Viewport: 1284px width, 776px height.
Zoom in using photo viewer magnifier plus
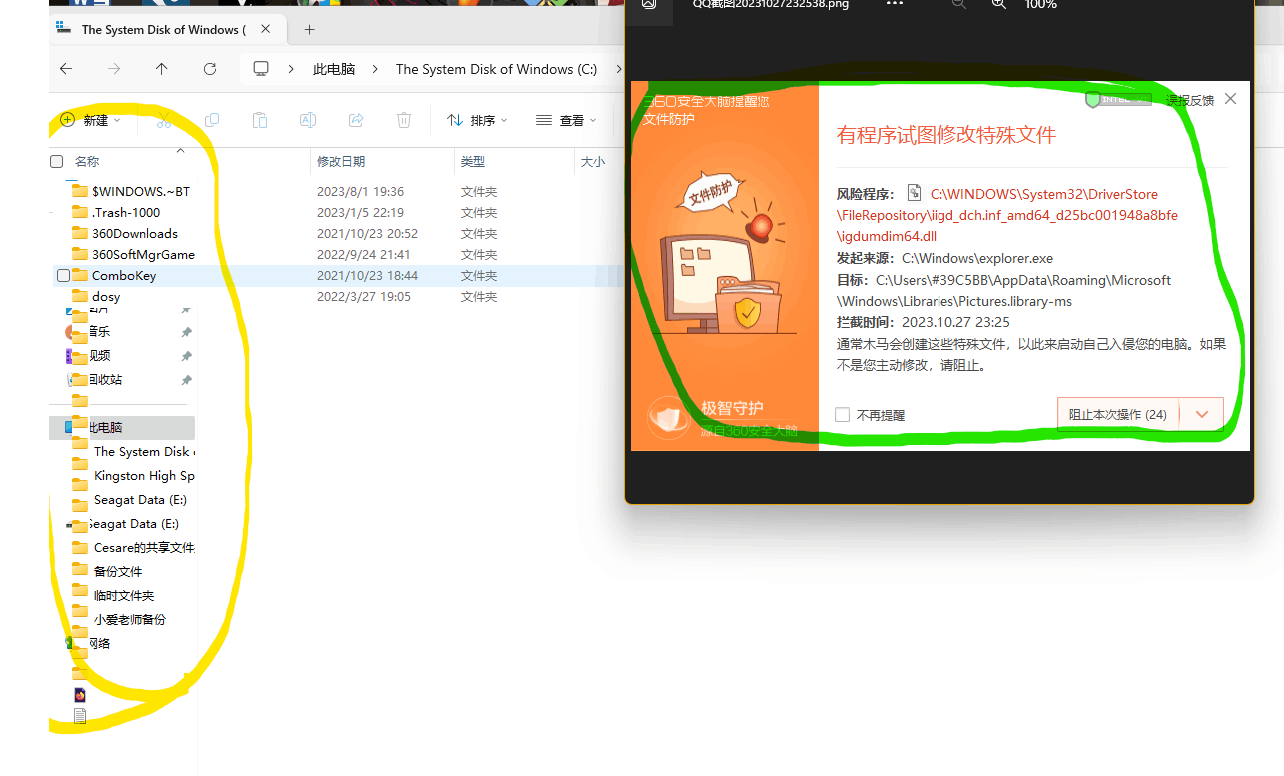pyautogui.click(x=998, y=5)
